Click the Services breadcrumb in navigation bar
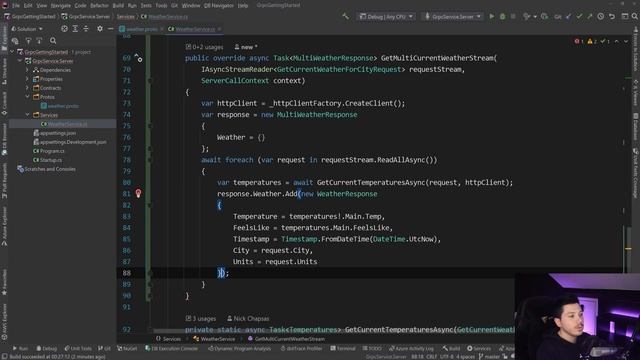 126,17
